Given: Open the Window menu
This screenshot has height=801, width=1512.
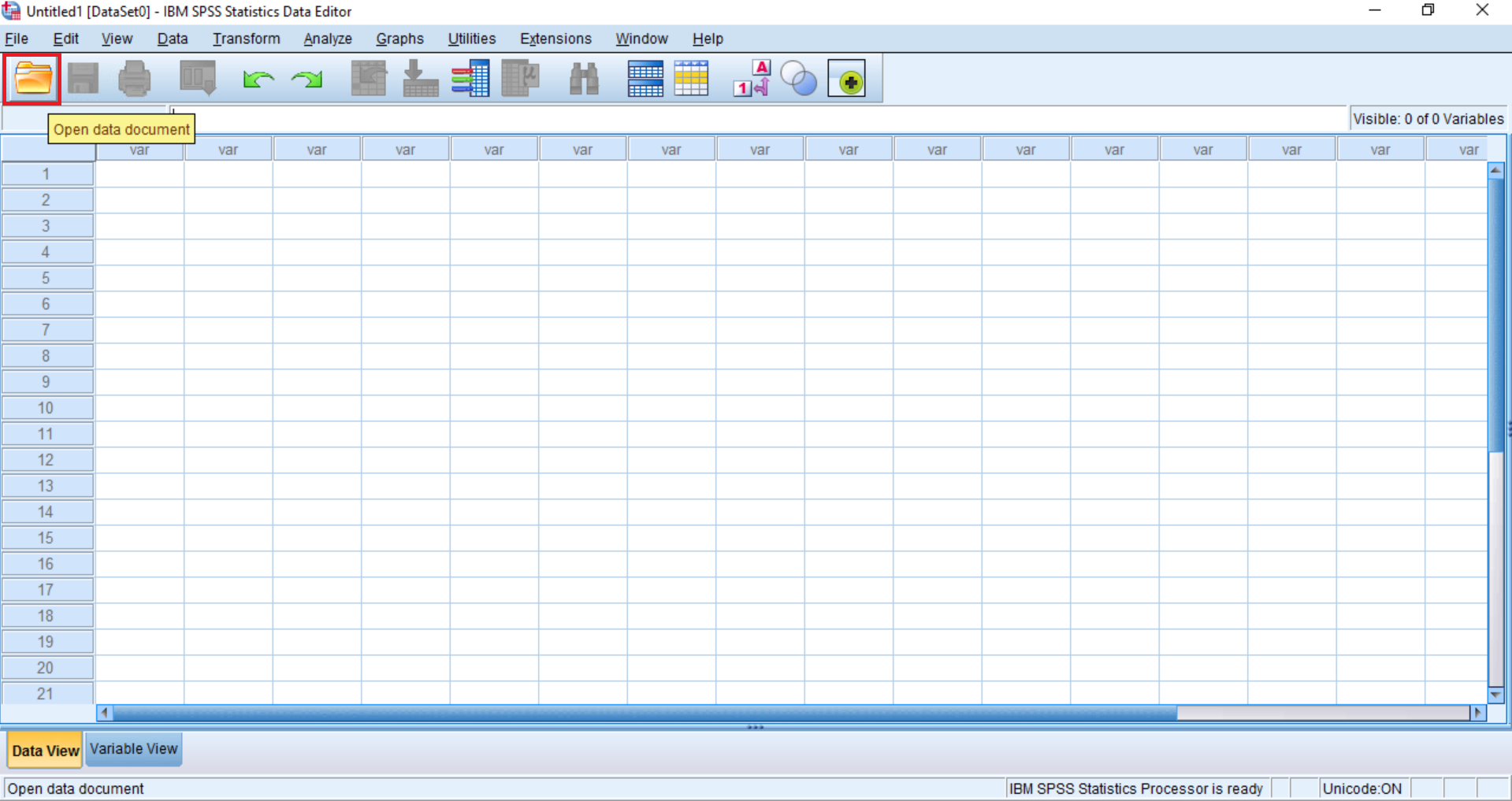Looking at the screenshot, I should coord(641,39).
